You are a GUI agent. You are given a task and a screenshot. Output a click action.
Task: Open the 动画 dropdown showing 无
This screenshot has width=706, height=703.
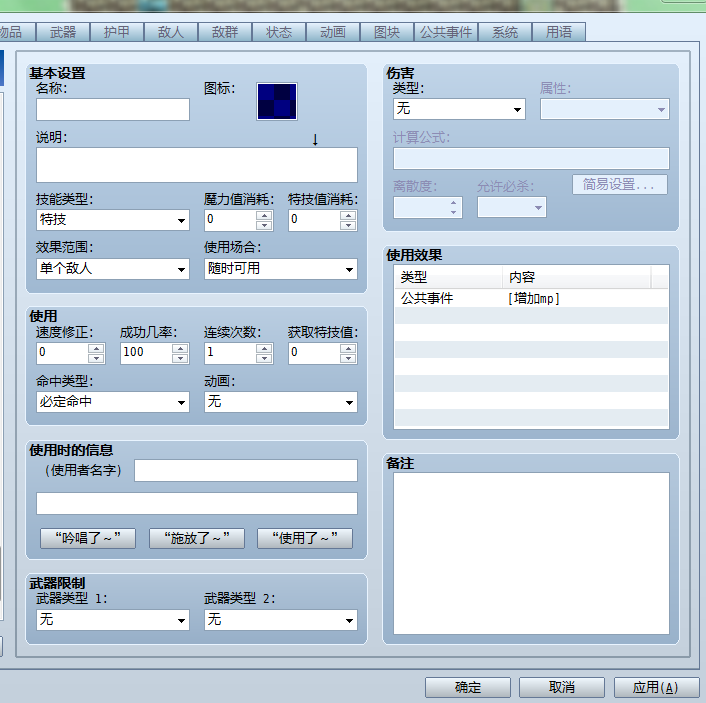281,402
